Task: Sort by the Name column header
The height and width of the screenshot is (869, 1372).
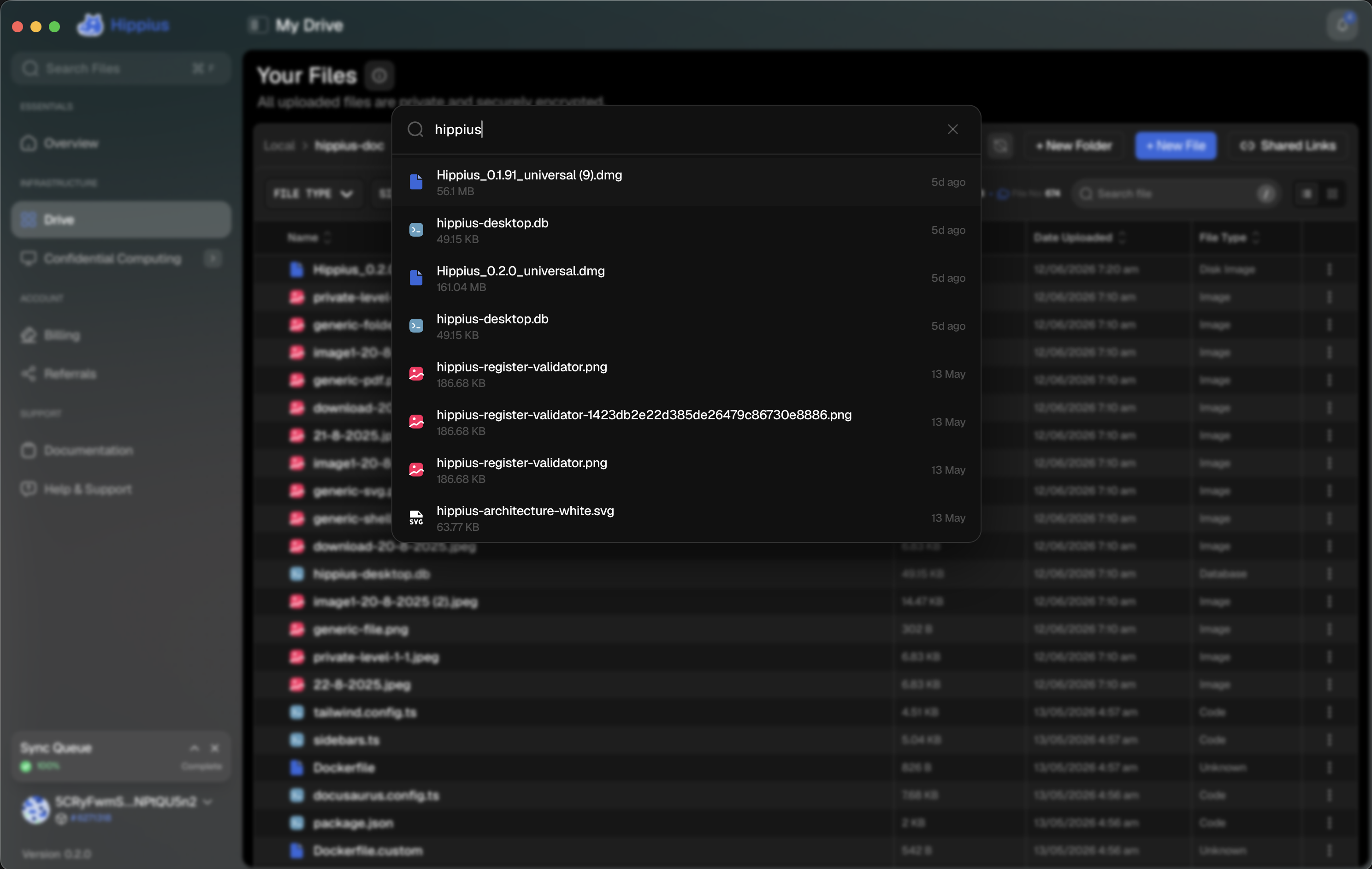Action: click(309, 237)
